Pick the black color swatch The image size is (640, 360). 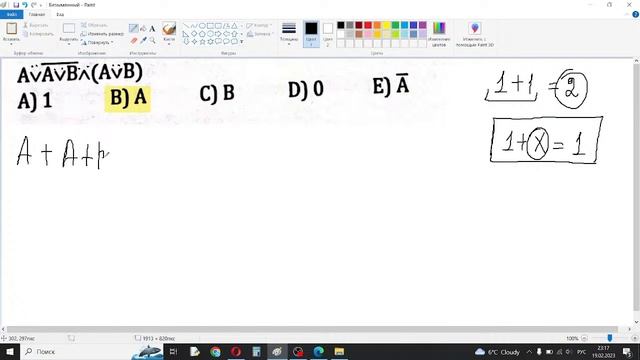coord(341,25)
